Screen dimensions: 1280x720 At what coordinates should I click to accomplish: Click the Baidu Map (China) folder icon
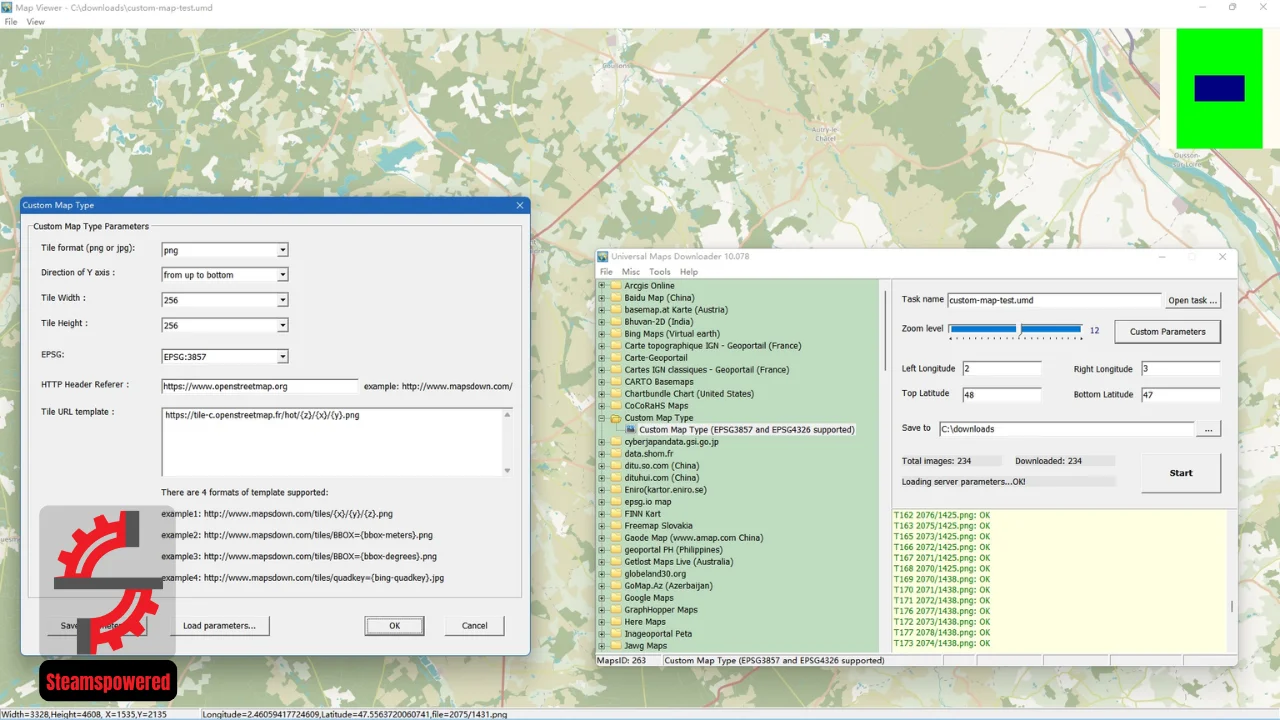[617, 298]
